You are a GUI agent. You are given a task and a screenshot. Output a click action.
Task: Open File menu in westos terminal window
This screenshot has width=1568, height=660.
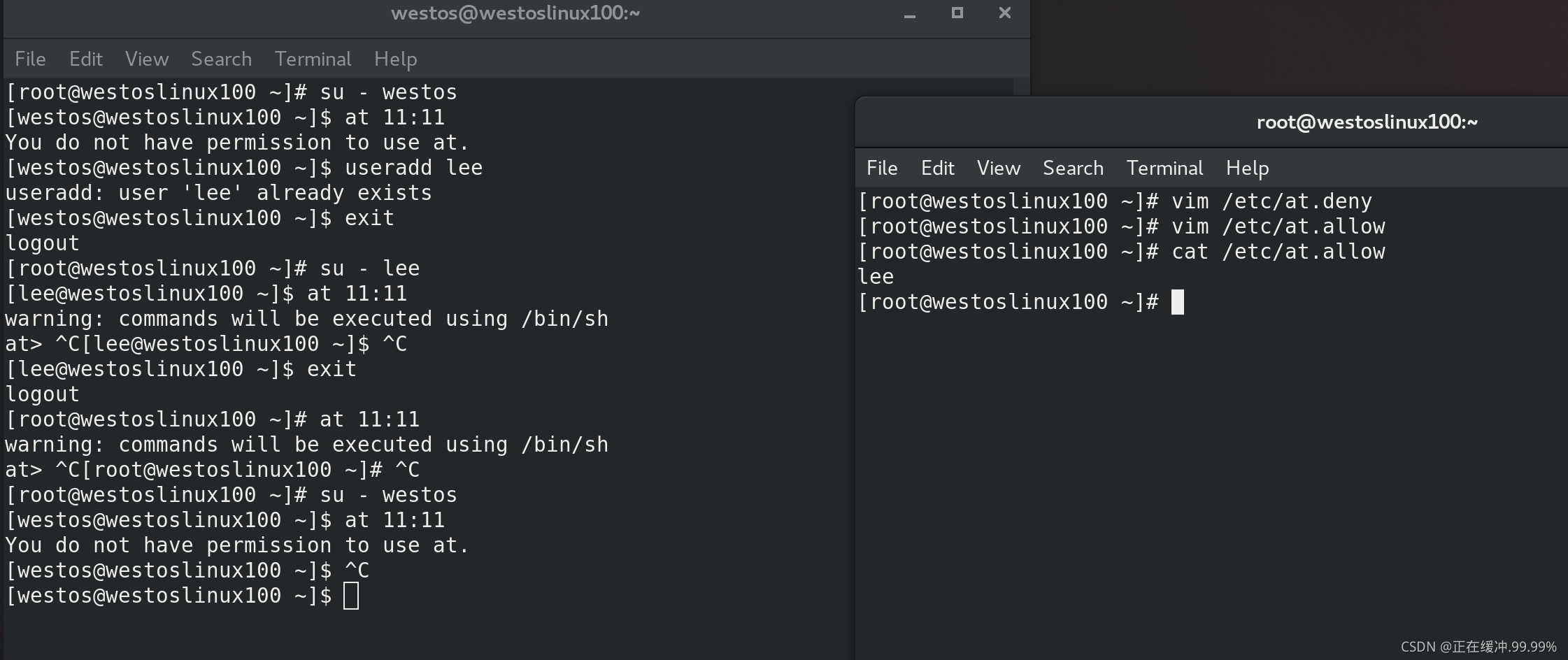coord(30,59)
